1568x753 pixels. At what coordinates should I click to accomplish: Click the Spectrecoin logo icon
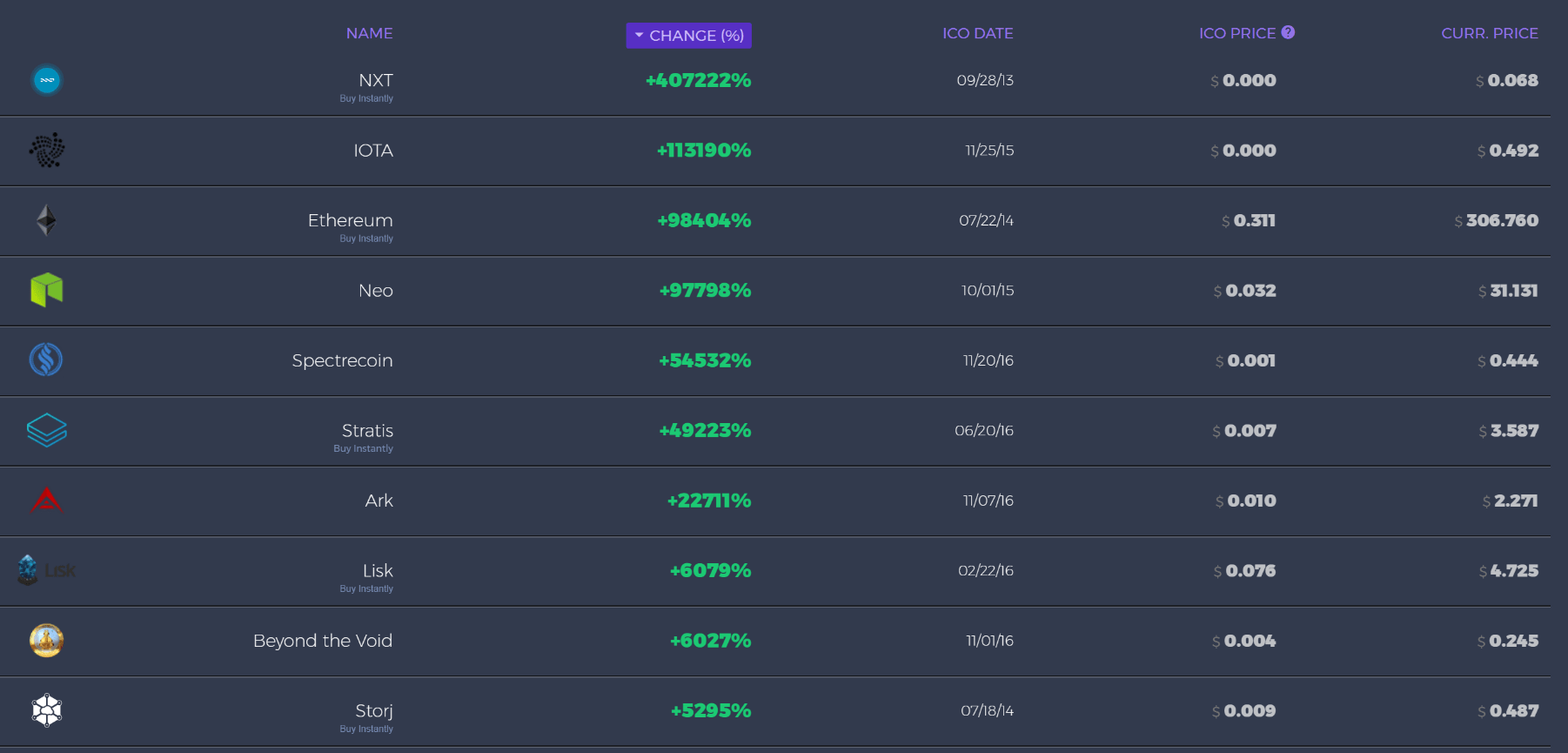coord(46,360)
